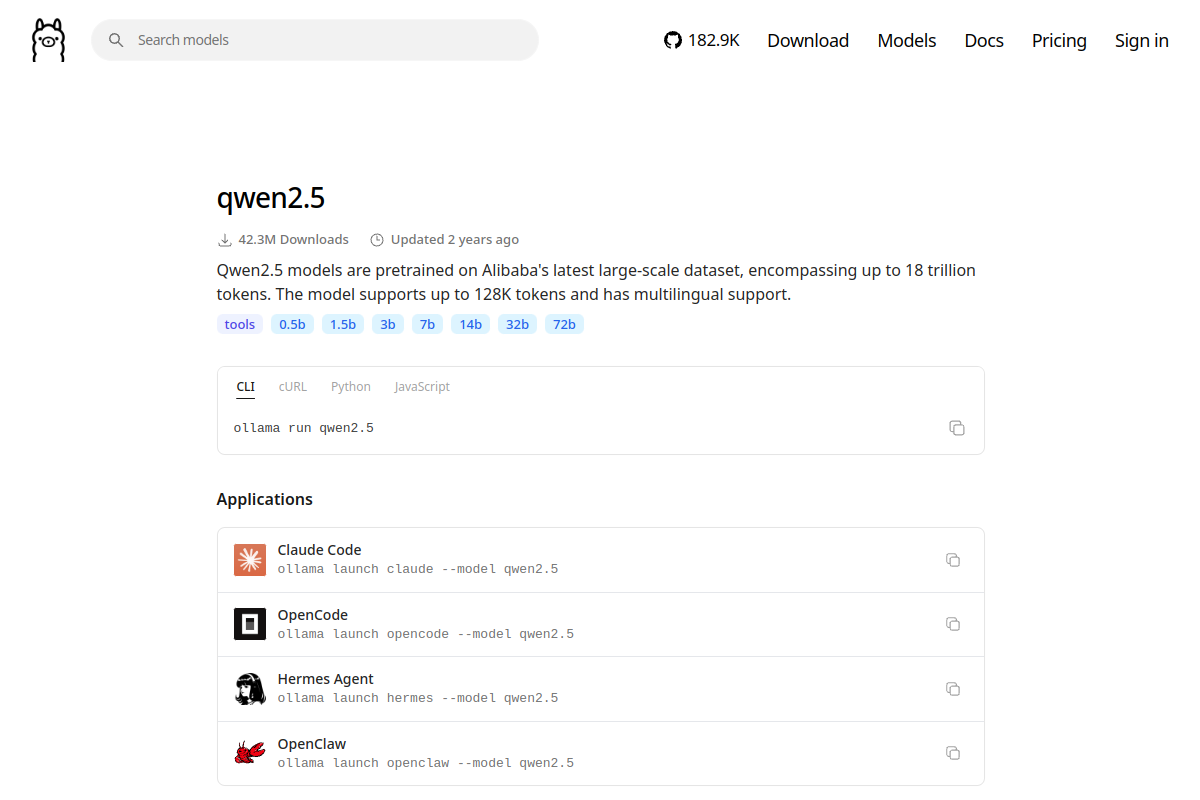Click 'ollama launch claude --model qwen2.5' text
The image size is (1200, 800).
(418, 569)
